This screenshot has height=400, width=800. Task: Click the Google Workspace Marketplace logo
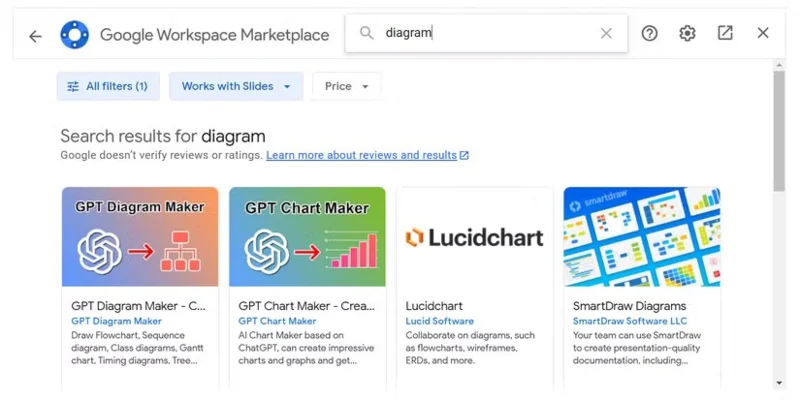tap(74, 35)
